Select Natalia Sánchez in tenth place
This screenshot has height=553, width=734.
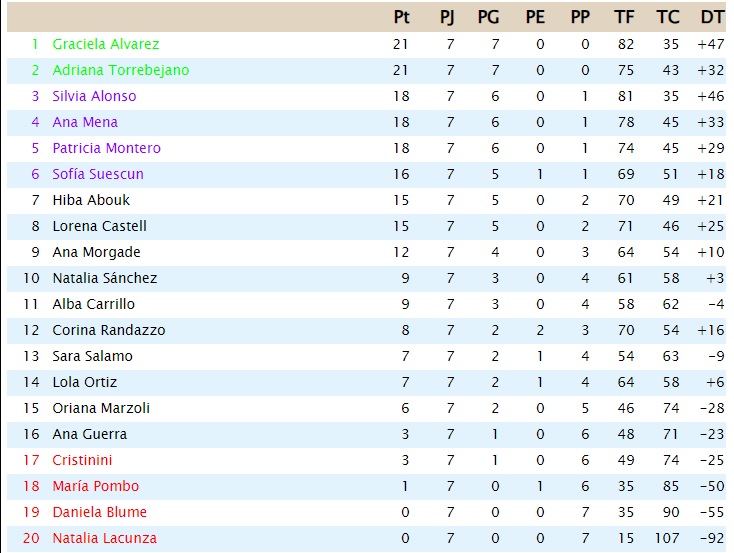(104, 278)
